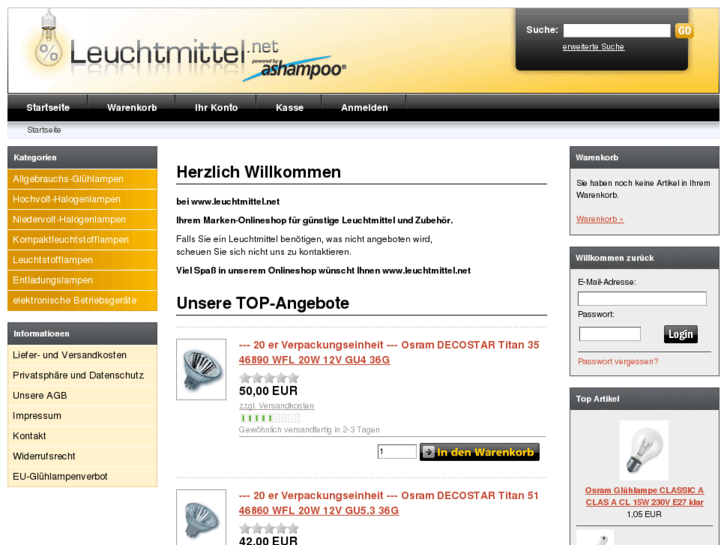
Task: Focus the E-Mail-Adresse field
Action: (x=642, y=298)
